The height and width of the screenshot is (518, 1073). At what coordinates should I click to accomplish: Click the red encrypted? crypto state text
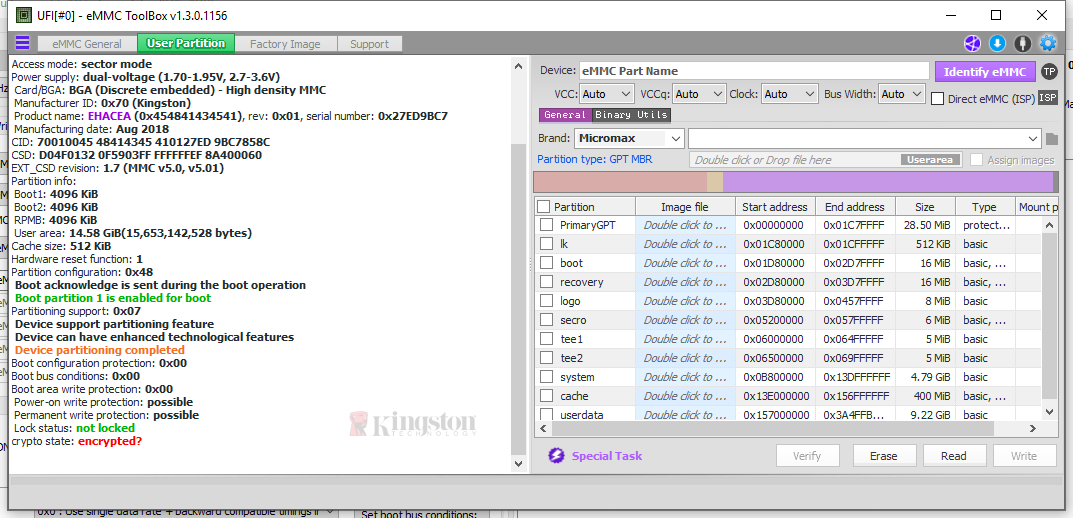click(x=109, y=441)
